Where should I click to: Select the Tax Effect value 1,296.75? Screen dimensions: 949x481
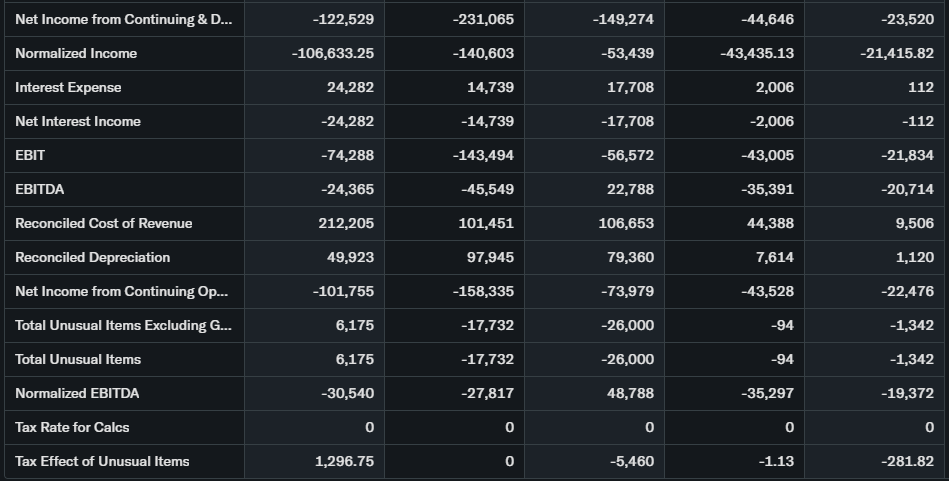coord(344,461)
